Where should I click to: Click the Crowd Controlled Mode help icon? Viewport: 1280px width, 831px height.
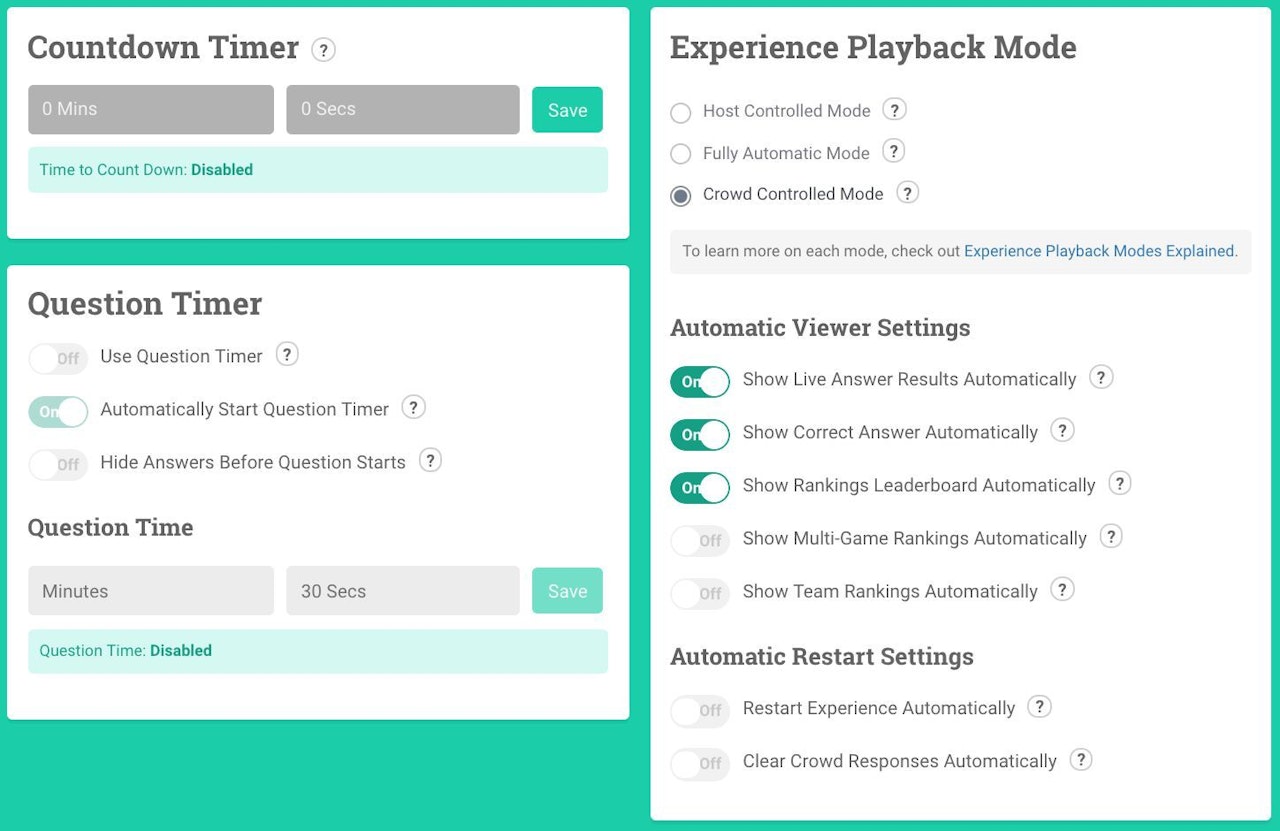pos(907,192)
